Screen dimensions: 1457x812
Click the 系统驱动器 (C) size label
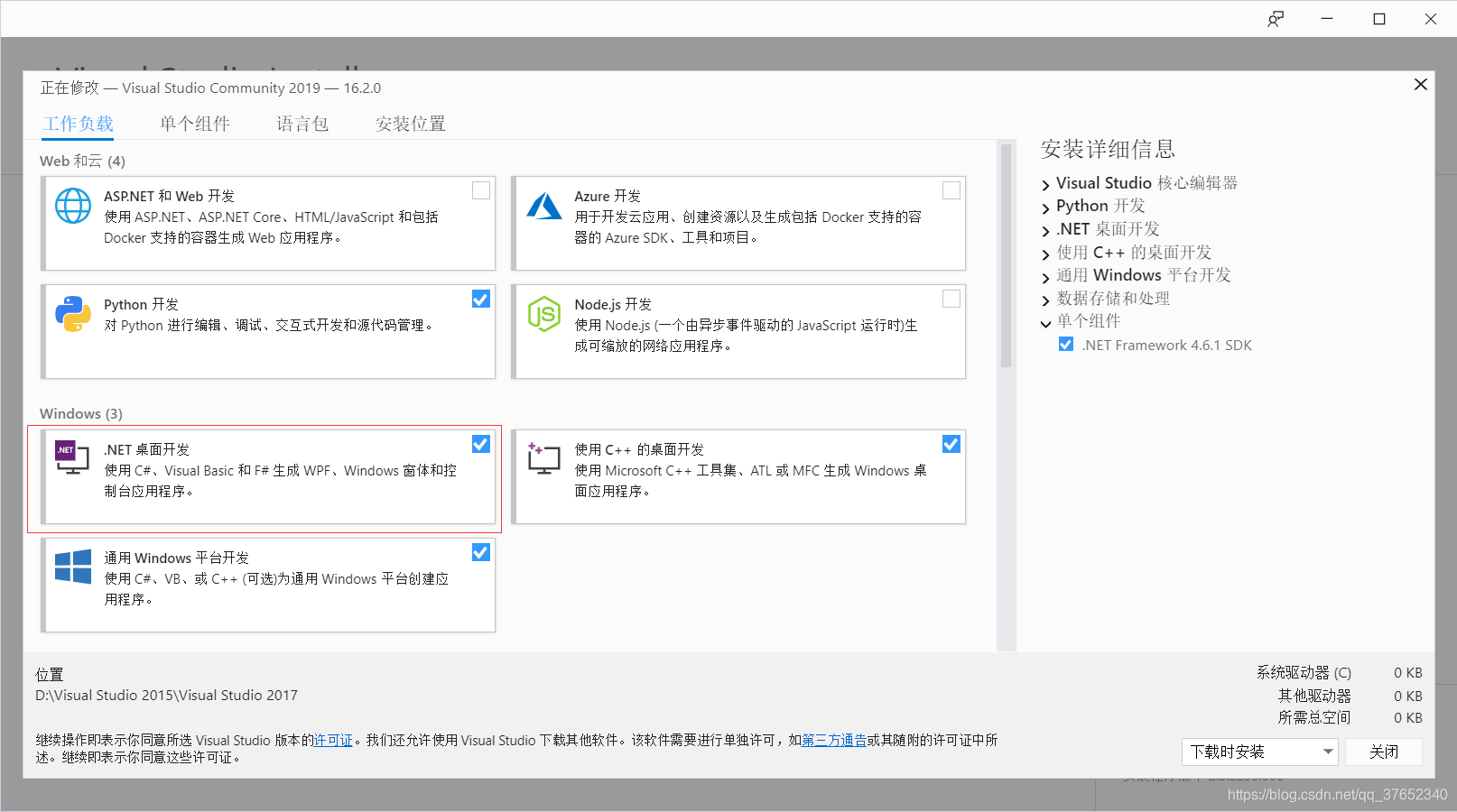click(x=1304, y=672)
